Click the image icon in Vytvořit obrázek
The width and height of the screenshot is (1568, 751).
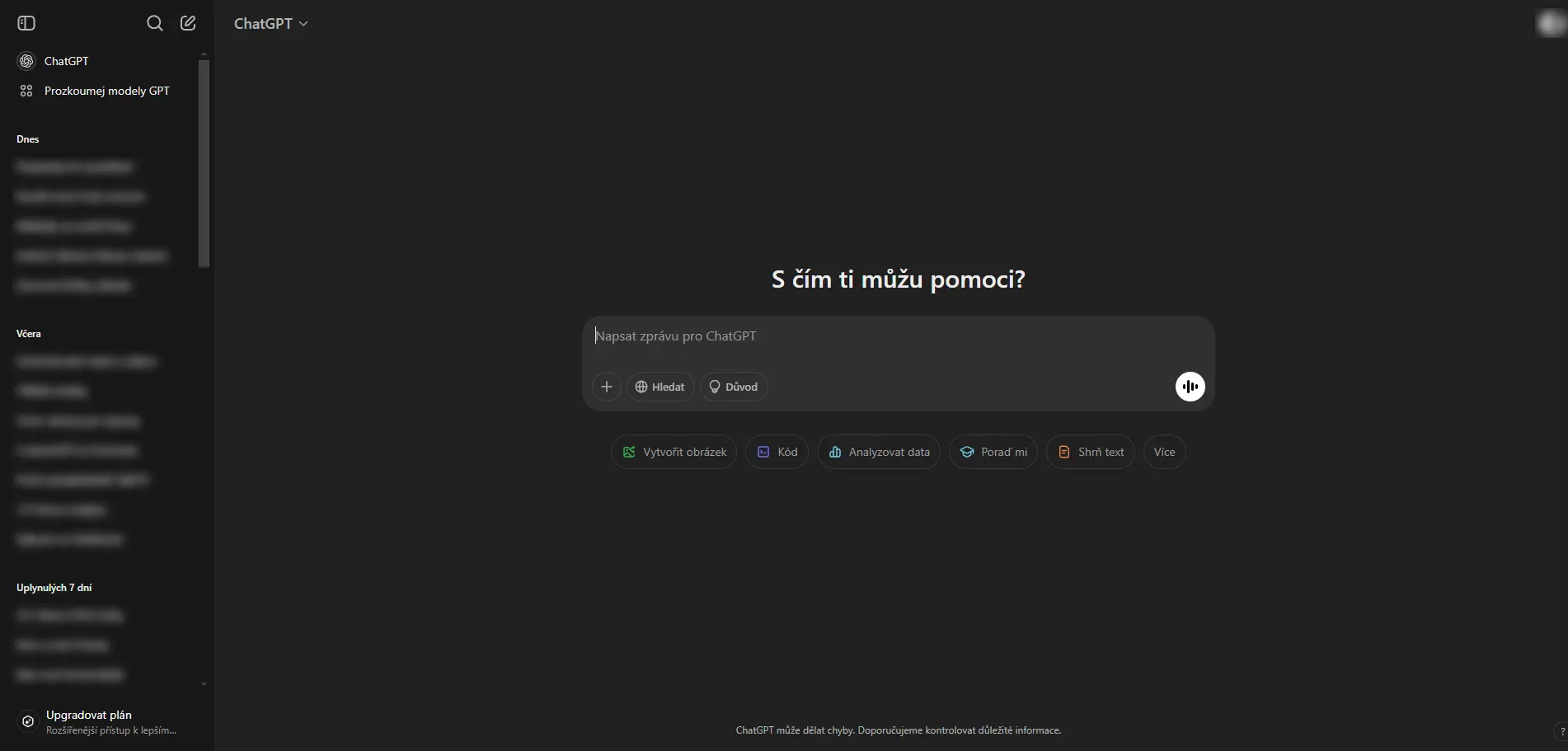pyautogui.click(x=629, y=452)
